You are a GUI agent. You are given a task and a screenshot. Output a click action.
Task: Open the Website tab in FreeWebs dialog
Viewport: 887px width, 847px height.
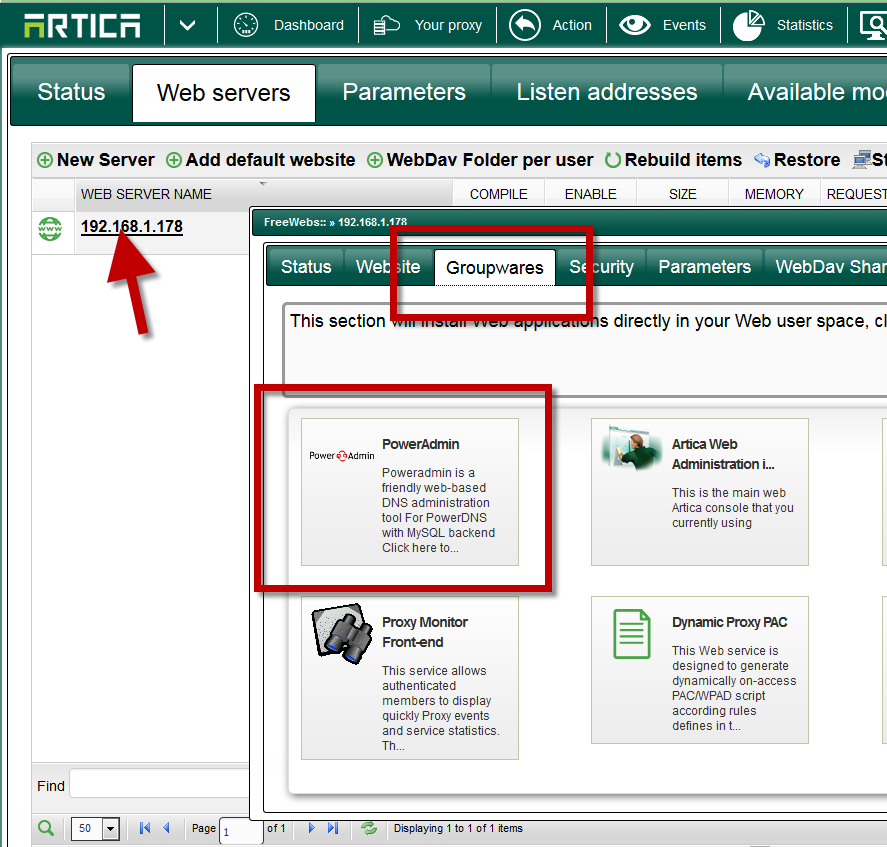388,266
